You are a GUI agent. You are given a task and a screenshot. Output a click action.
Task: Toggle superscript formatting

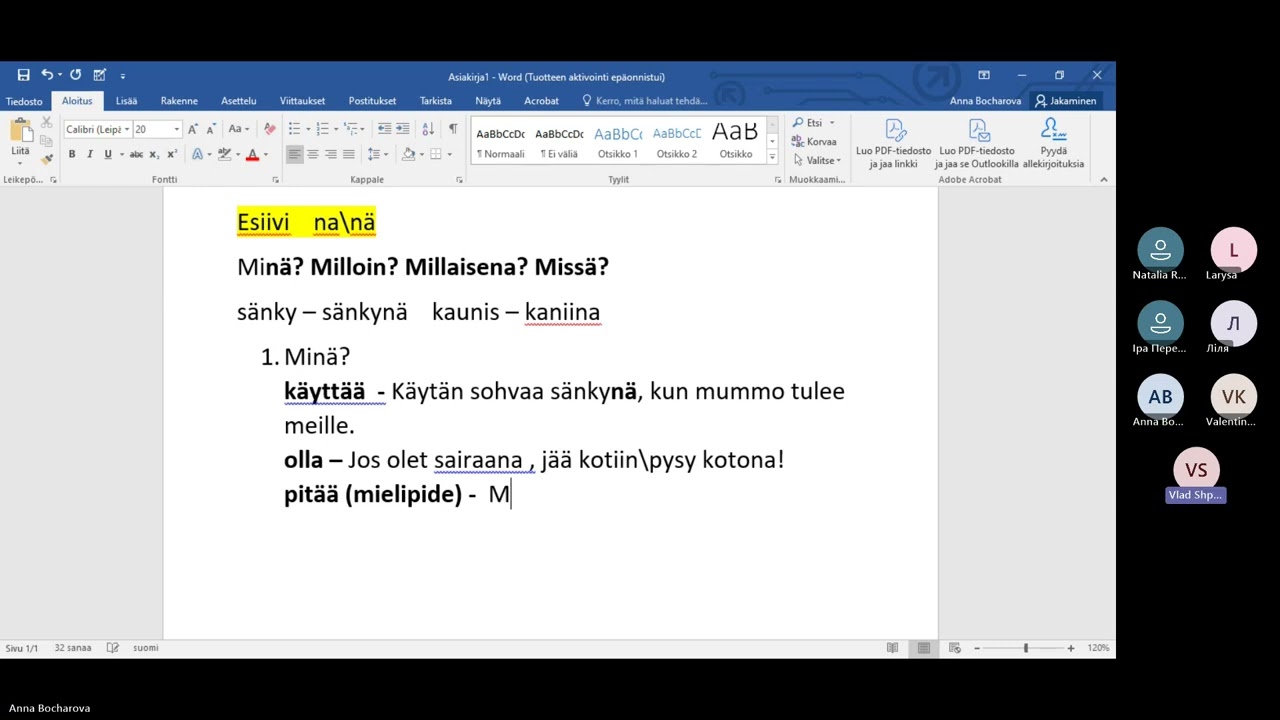[x=172, y=154]
